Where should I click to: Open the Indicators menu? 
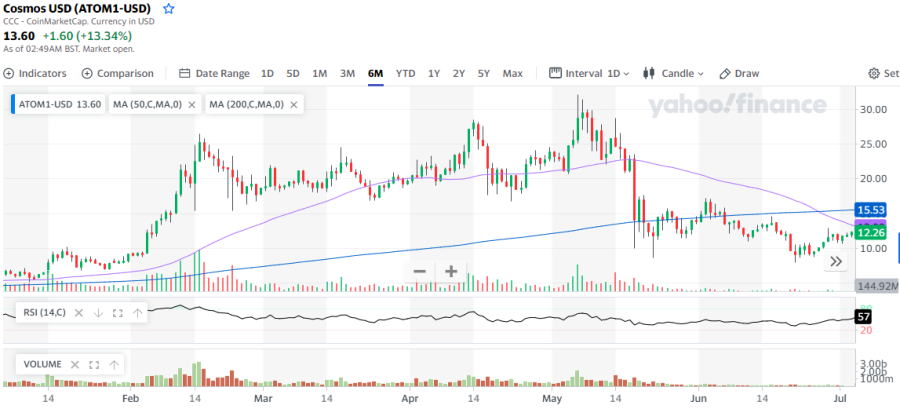(x=35, y=73)
